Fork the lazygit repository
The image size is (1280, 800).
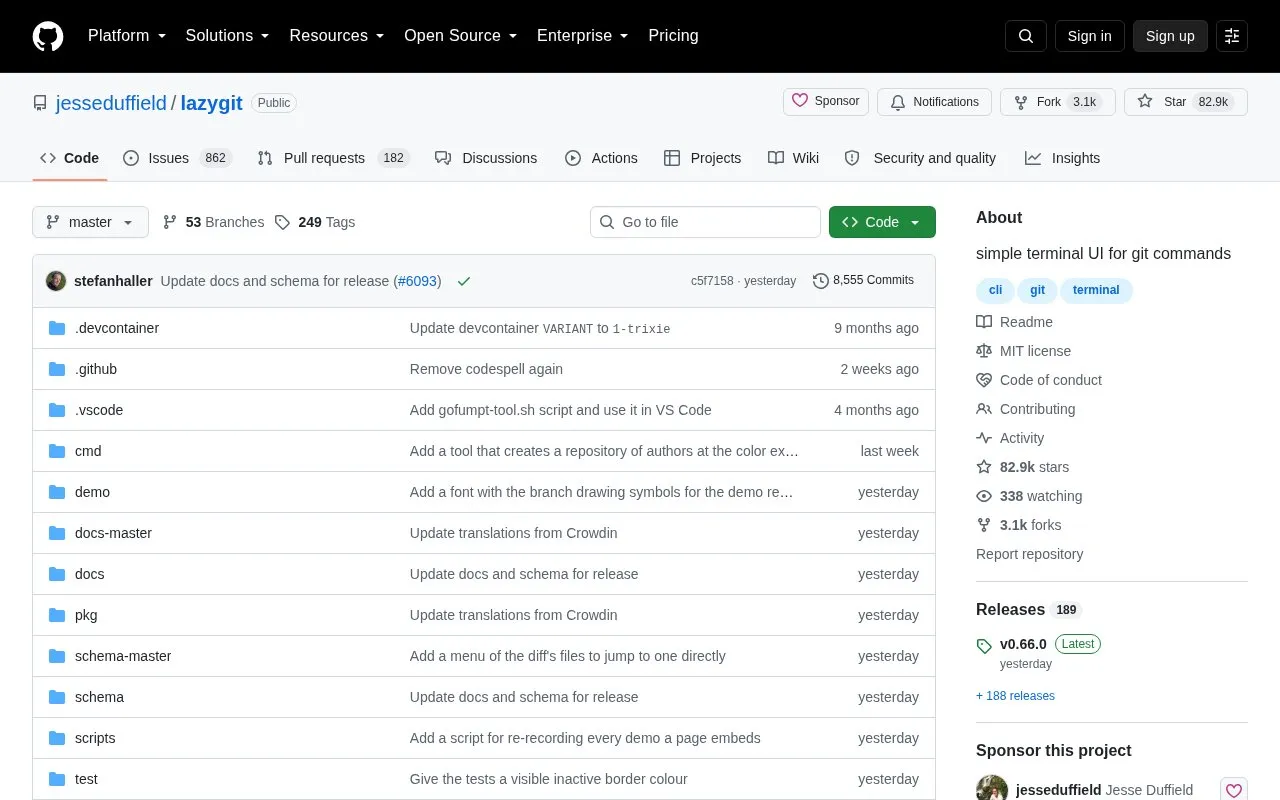click(x=1058, y=102)
